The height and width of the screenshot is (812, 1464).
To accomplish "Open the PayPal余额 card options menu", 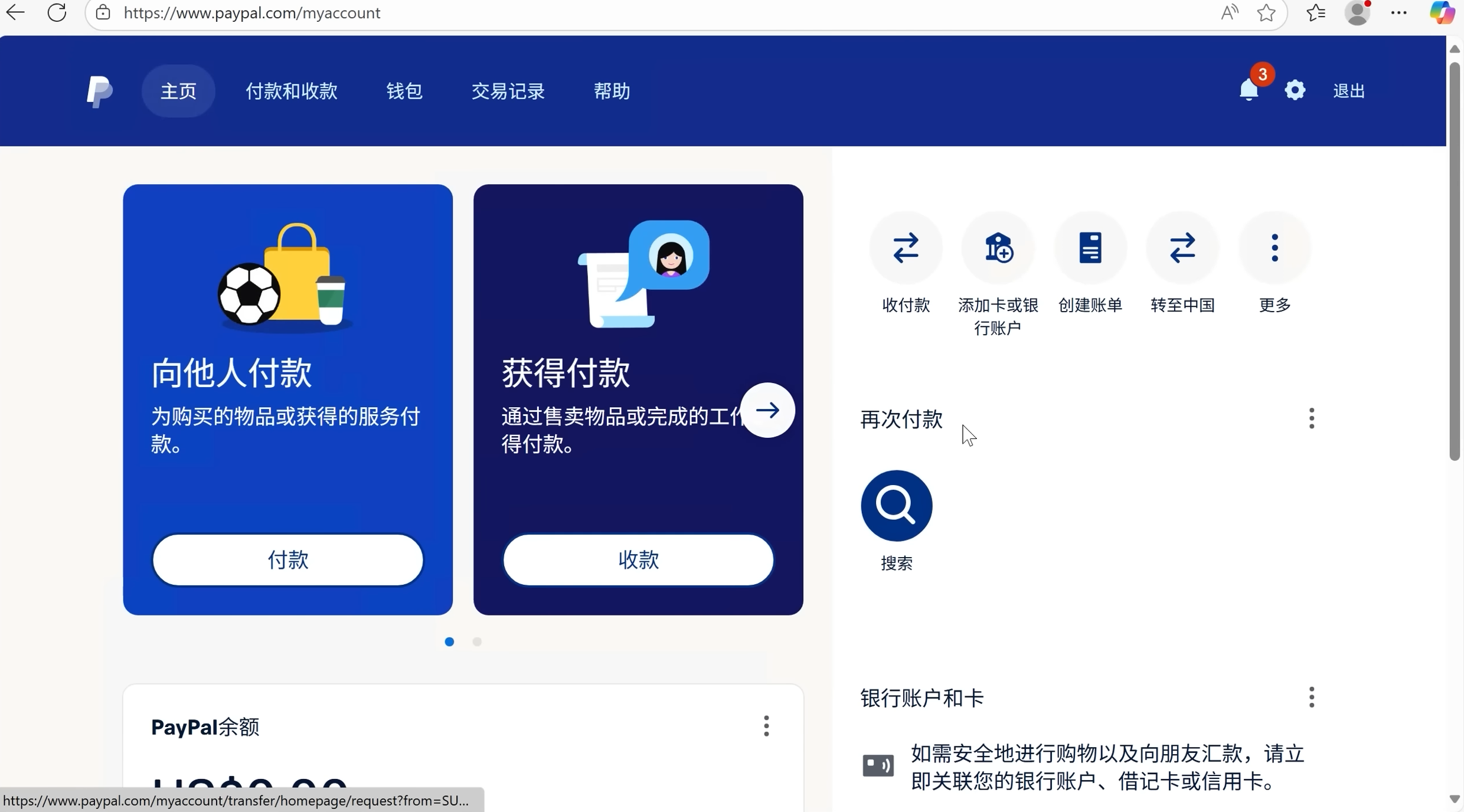I will [x=766, y=726].
